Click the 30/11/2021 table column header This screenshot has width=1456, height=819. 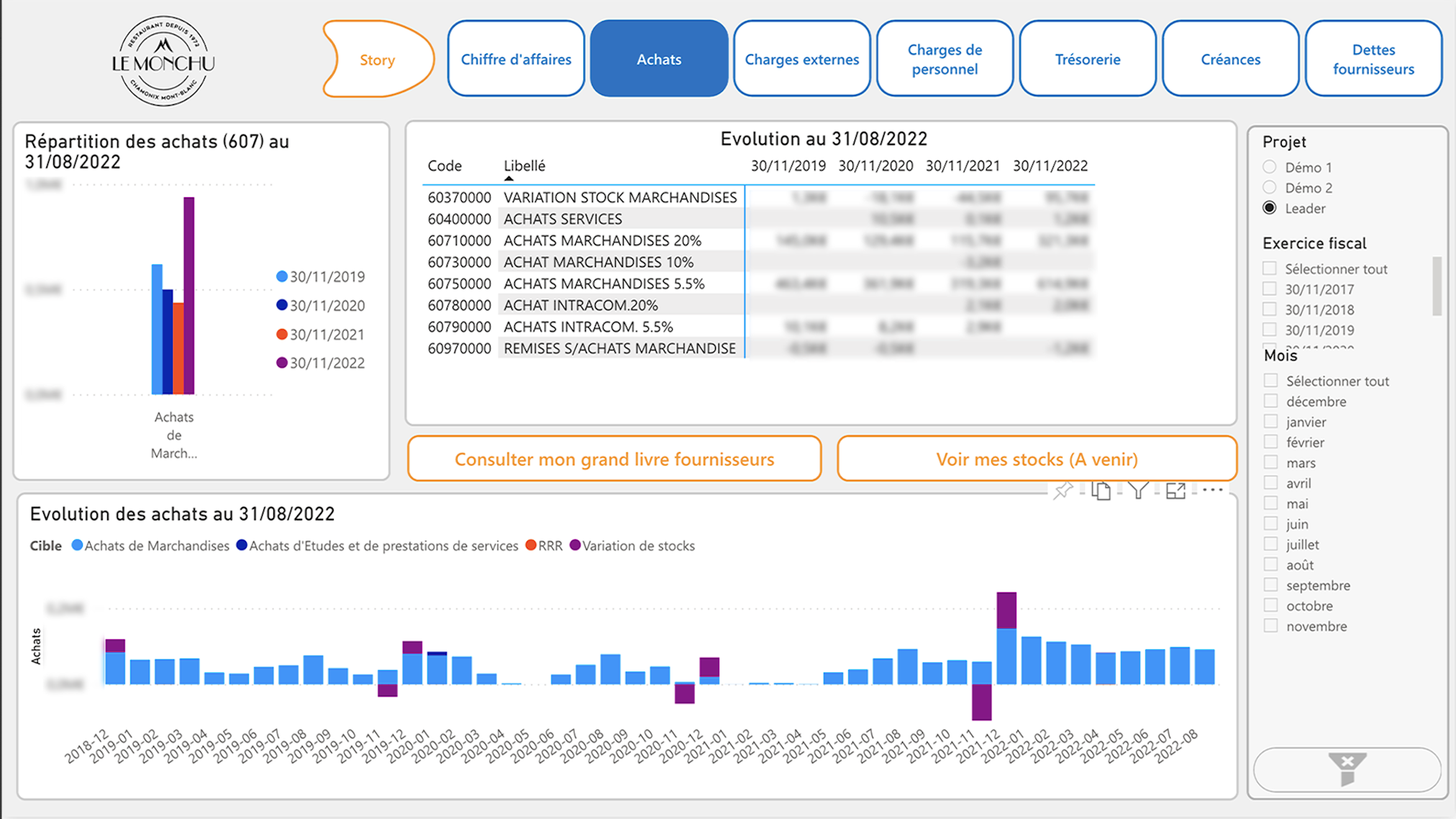point(963,166)
